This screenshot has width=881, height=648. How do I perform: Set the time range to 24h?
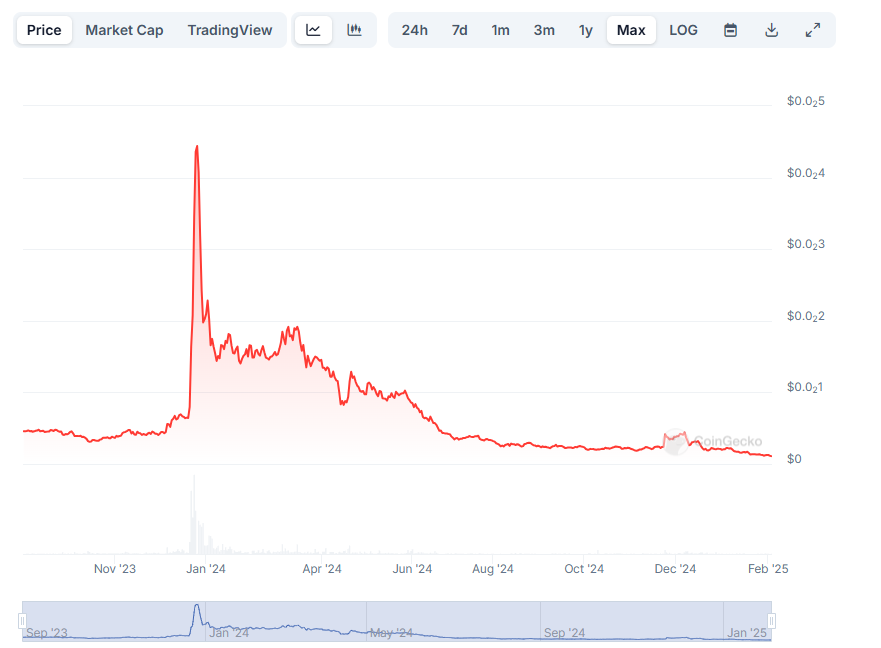415,30
